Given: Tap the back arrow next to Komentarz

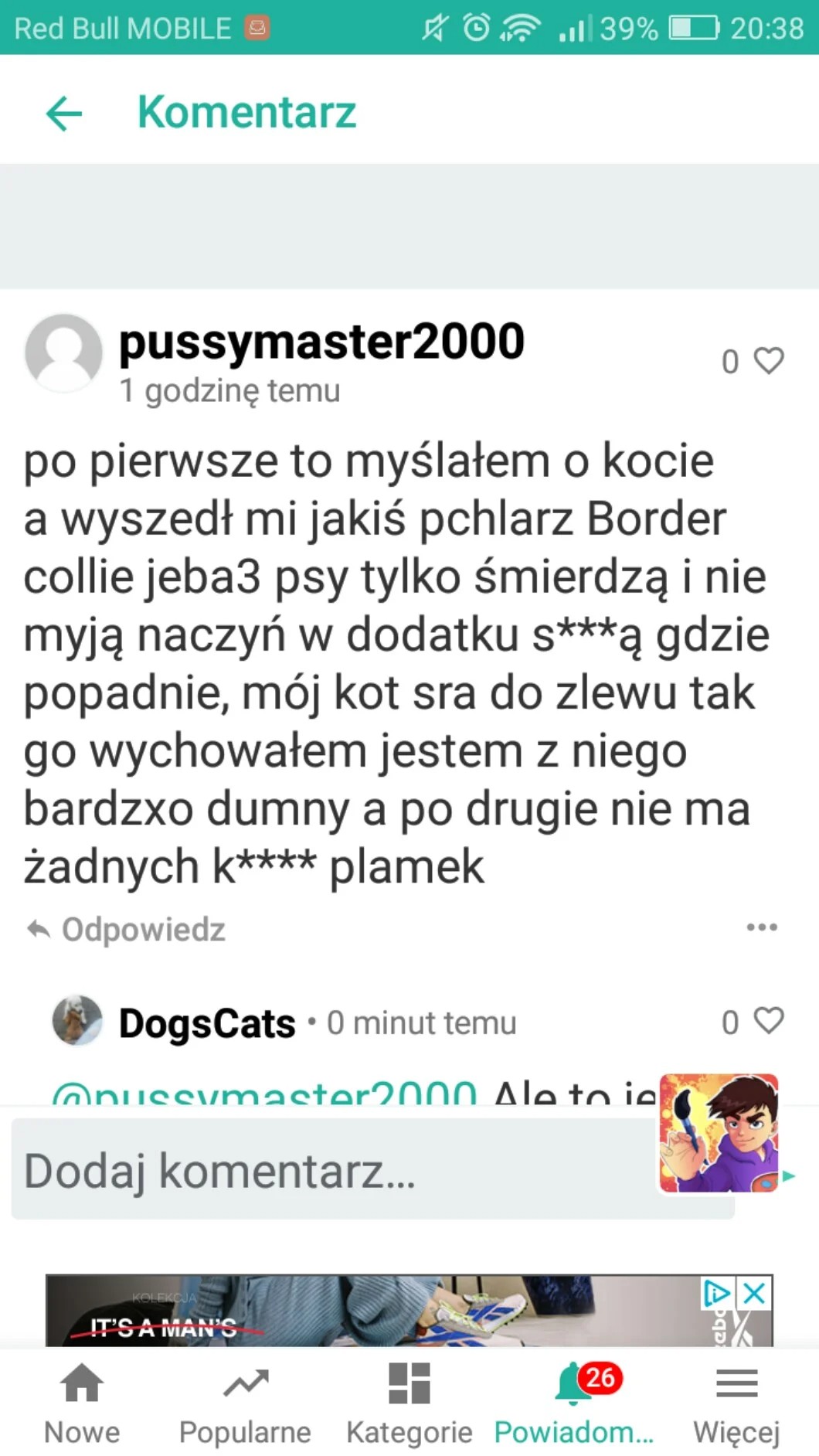Looking at the screenshot, I should pos(64,114).
